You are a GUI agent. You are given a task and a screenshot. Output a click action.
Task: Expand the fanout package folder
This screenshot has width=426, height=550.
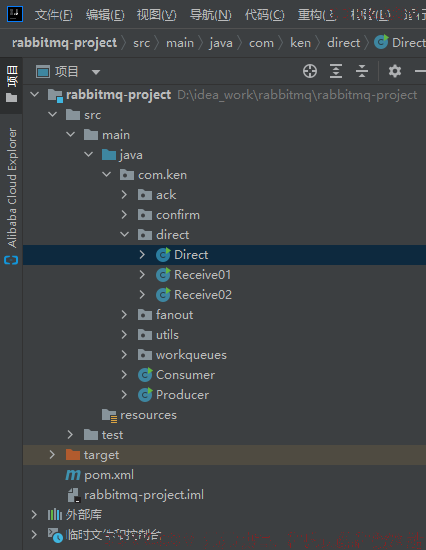(124, 314)
